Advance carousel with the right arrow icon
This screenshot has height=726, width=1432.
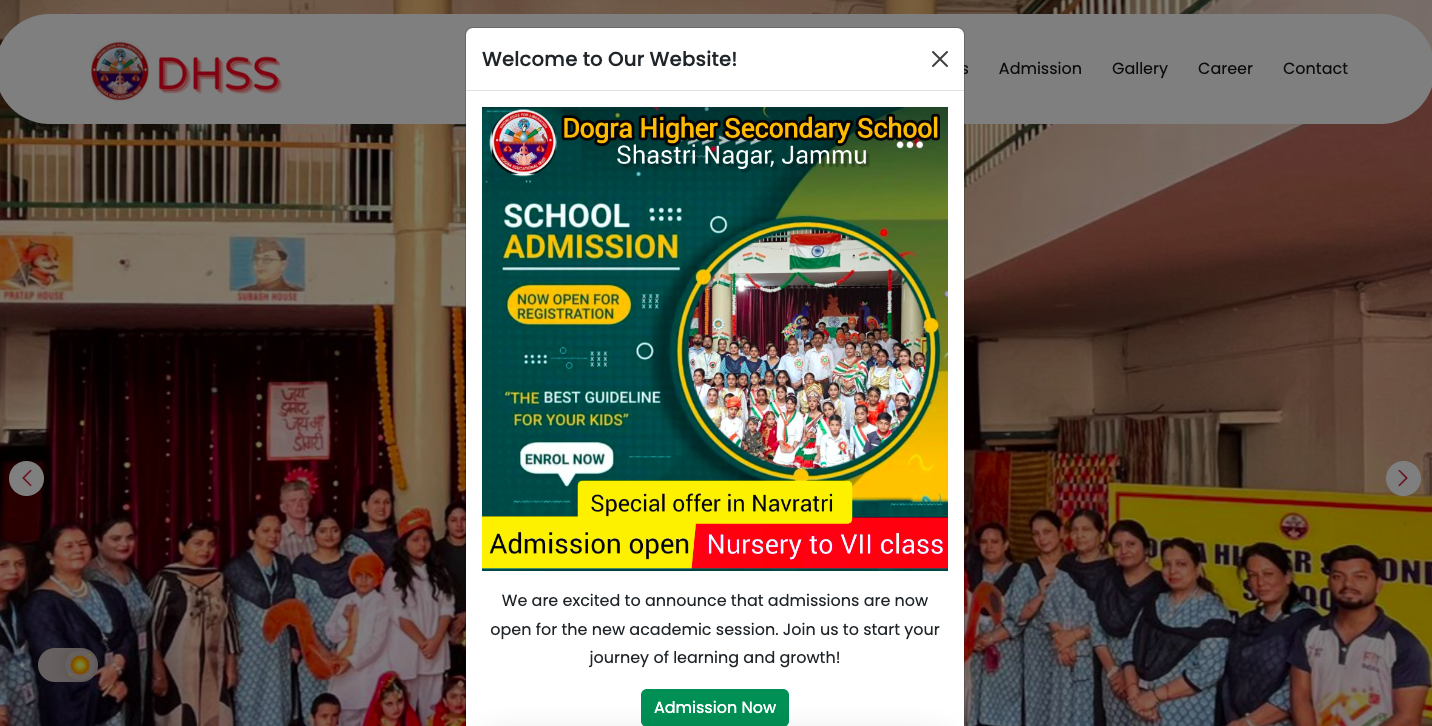tap(1403, 478)
